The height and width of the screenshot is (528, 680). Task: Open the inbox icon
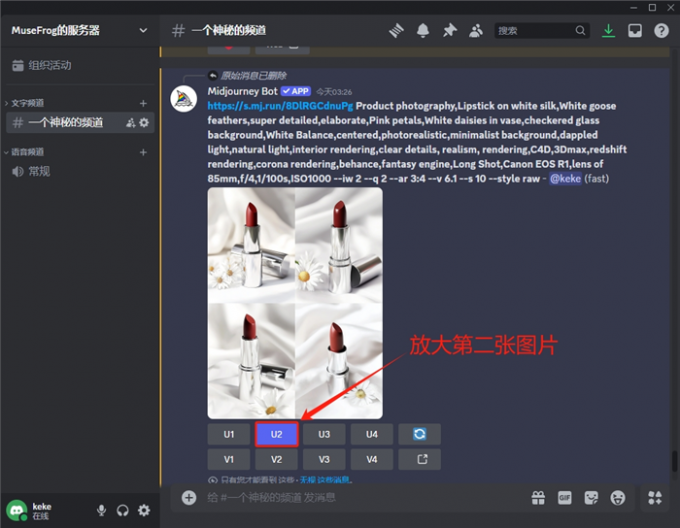[635, 30]
